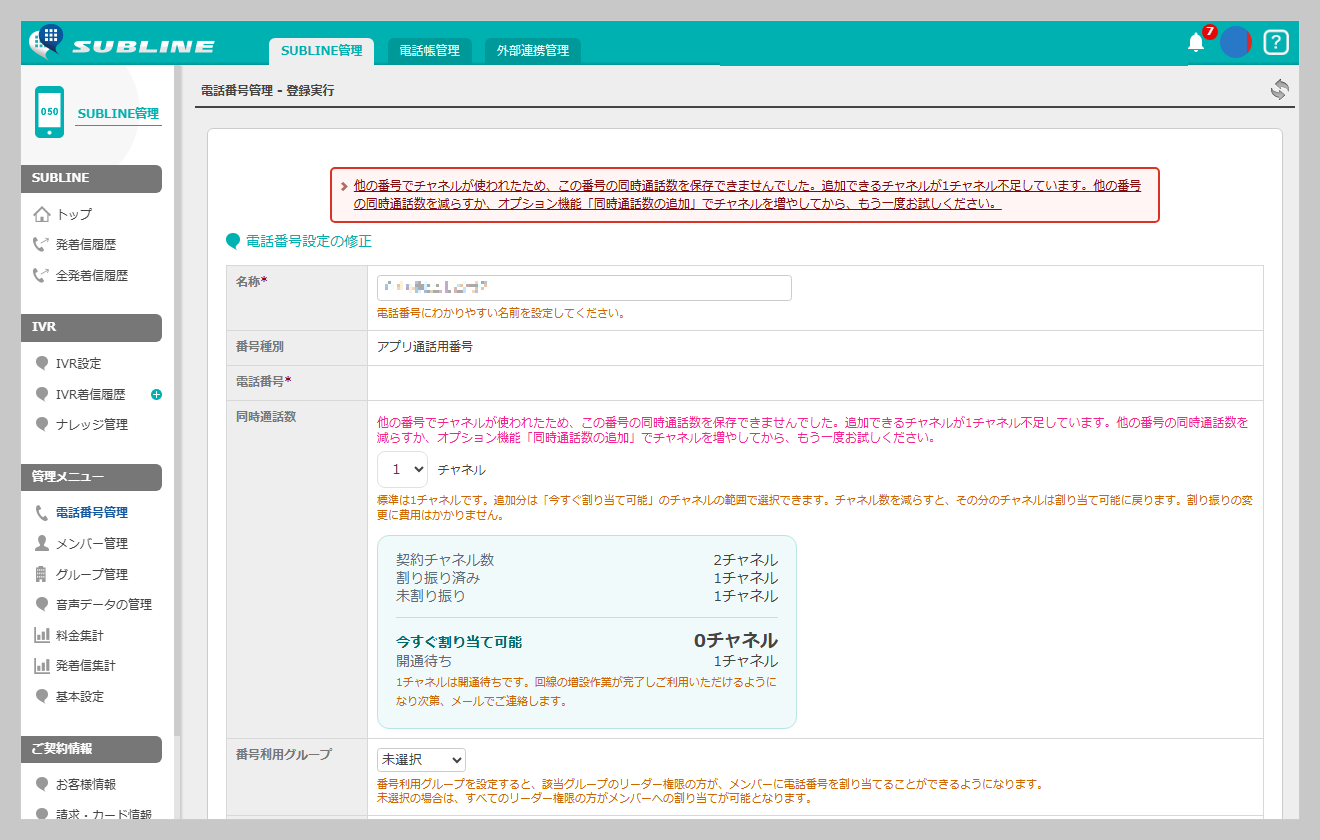Open お客様情報 in the sidebar
The image size is (1320, 840).
click(86, 784)
